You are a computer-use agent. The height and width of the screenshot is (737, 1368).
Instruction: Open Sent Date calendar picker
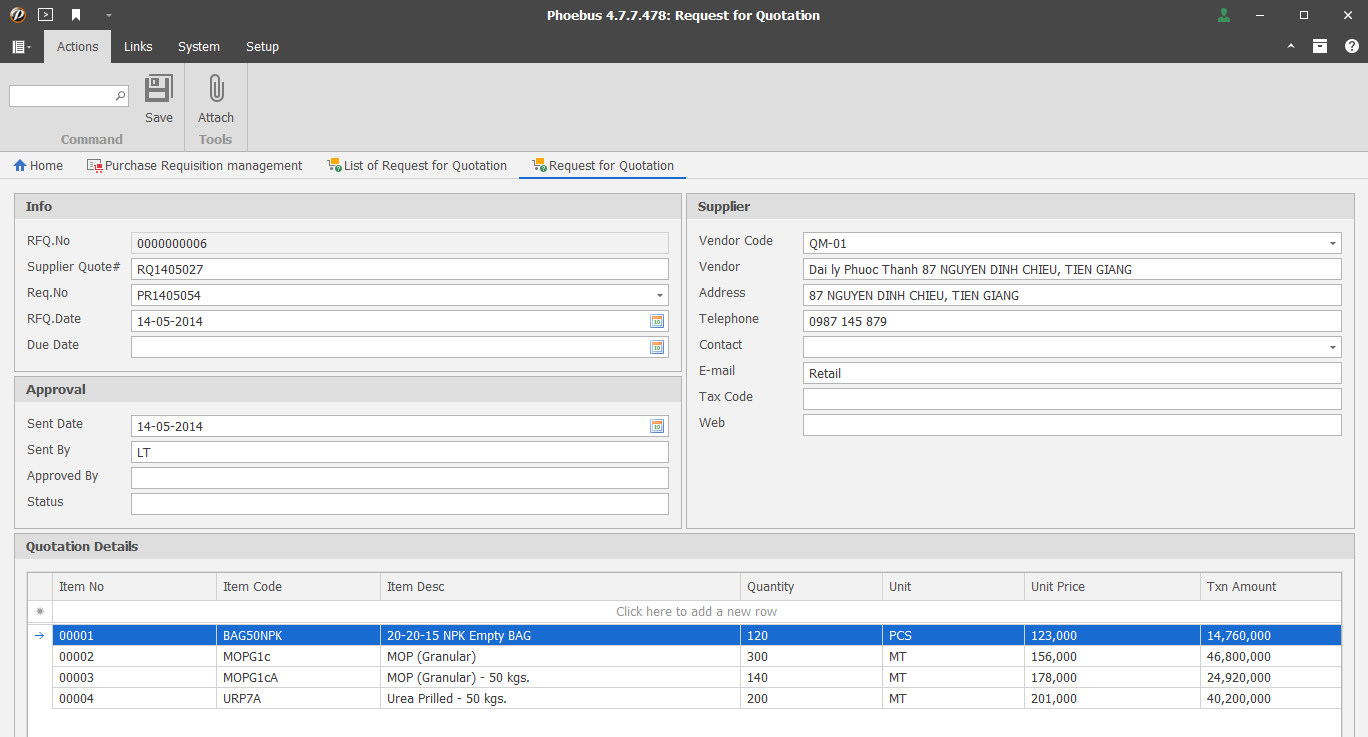tap(657, 426)
